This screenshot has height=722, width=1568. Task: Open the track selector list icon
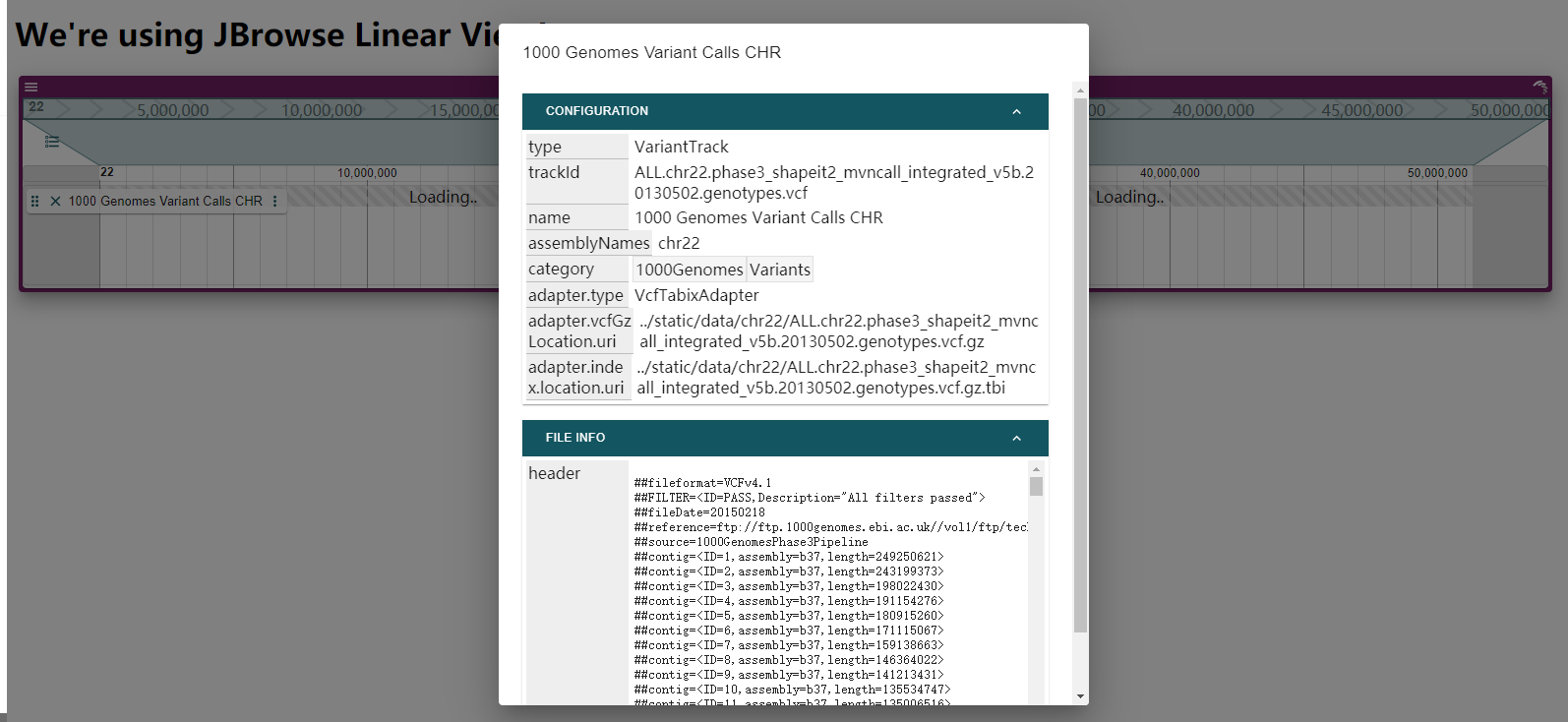pyautogui.click(x=52, y=142)
